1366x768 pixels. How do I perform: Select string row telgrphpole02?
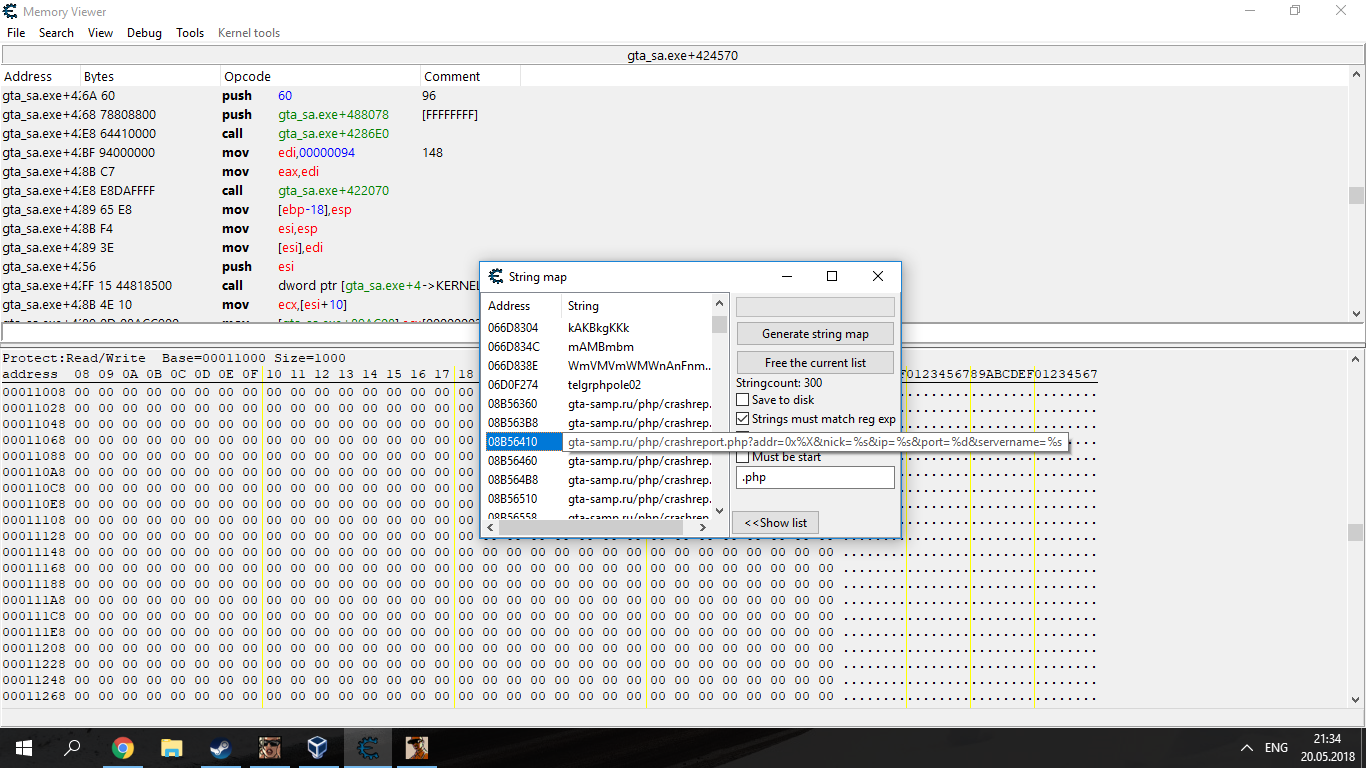(597, 384)
